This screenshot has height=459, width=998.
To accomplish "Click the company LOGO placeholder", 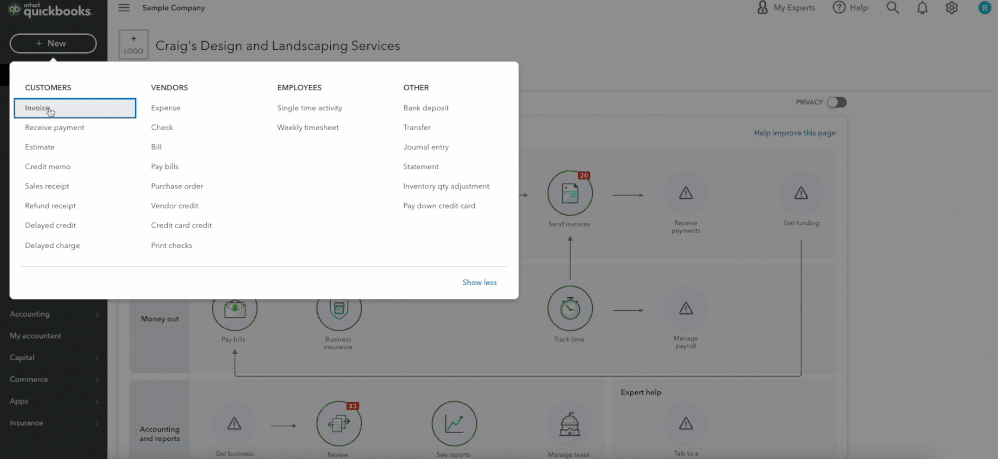I will (134, 45).
